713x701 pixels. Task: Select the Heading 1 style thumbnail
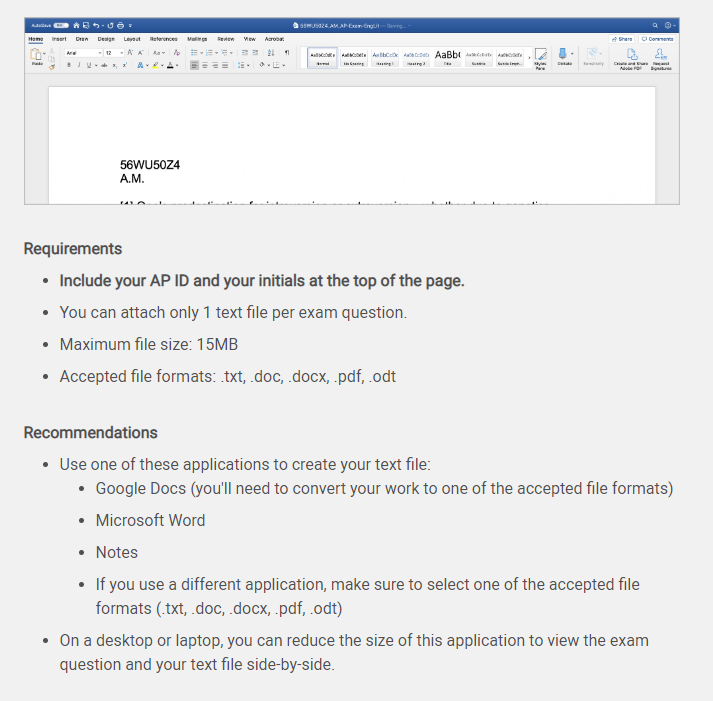tap(385, 58)
